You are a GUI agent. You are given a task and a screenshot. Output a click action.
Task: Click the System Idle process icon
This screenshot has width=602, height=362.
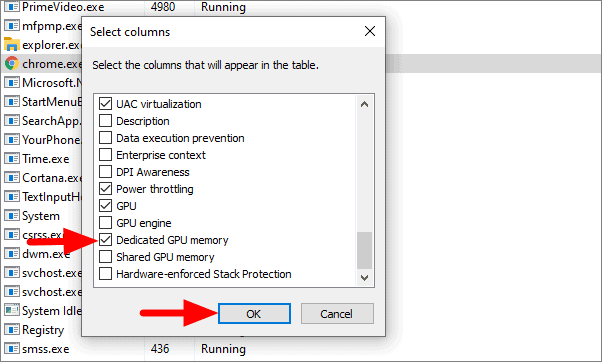click(12, 310)
